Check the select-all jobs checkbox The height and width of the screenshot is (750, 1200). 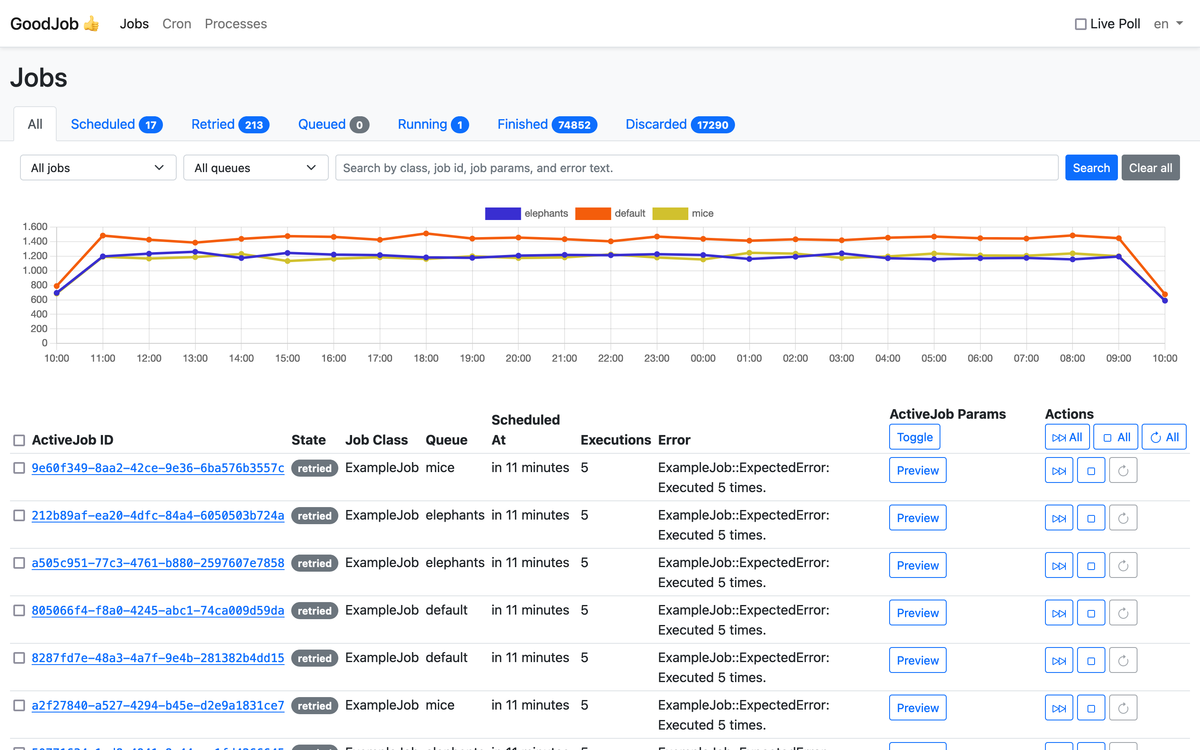17,439
